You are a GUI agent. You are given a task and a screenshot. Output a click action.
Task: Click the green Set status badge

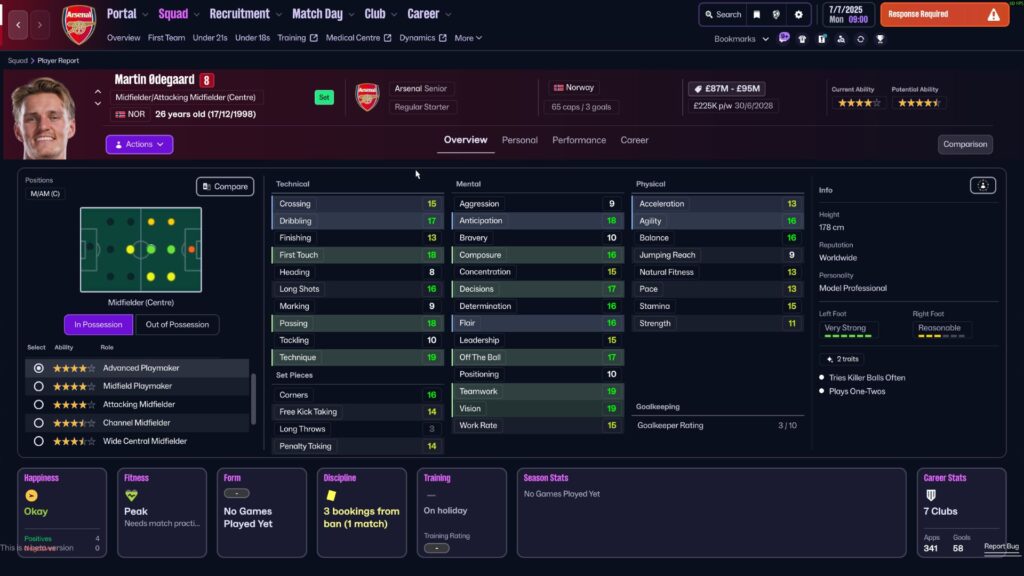point(324,97)
